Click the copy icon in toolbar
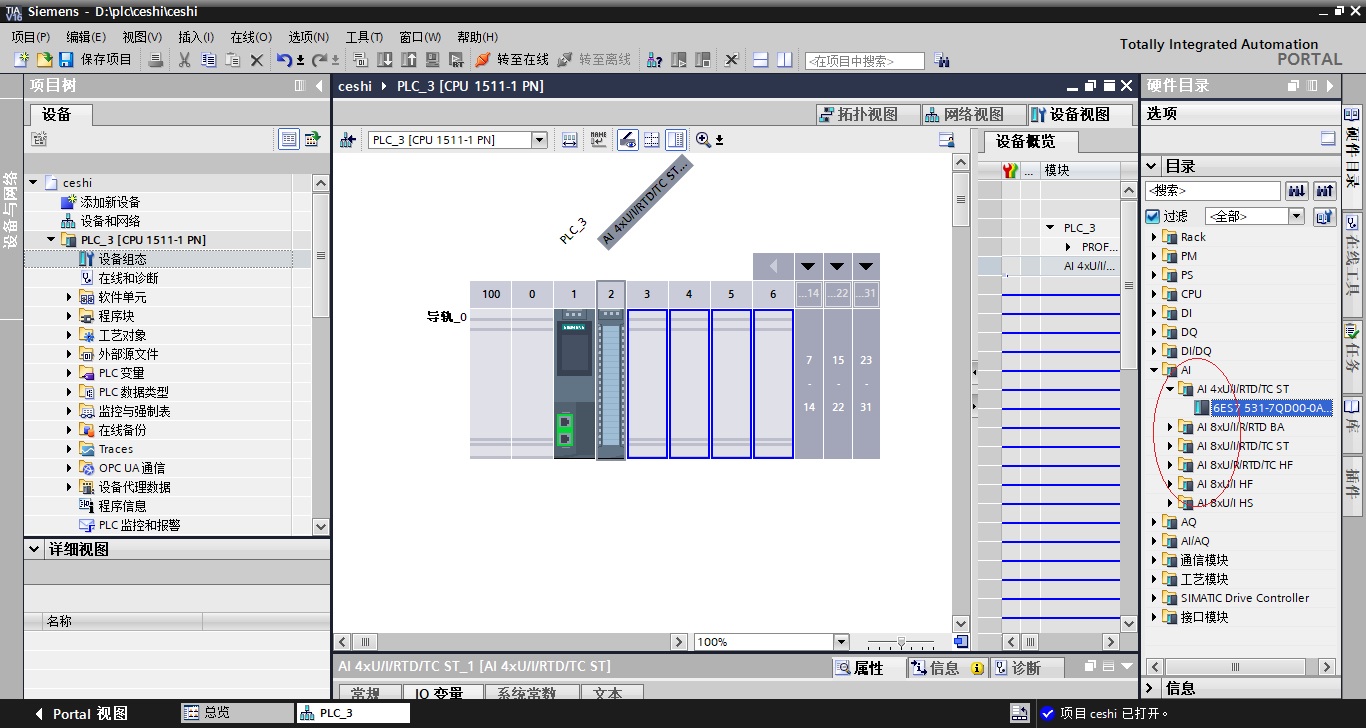 pos(208,60)
